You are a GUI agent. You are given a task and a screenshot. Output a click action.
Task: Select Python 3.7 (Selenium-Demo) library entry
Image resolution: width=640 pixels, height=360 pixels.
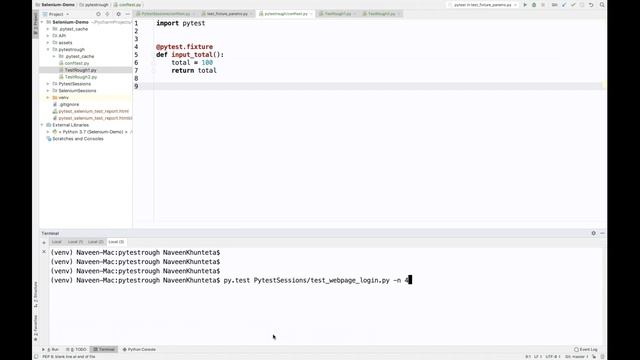click(93, 132)
